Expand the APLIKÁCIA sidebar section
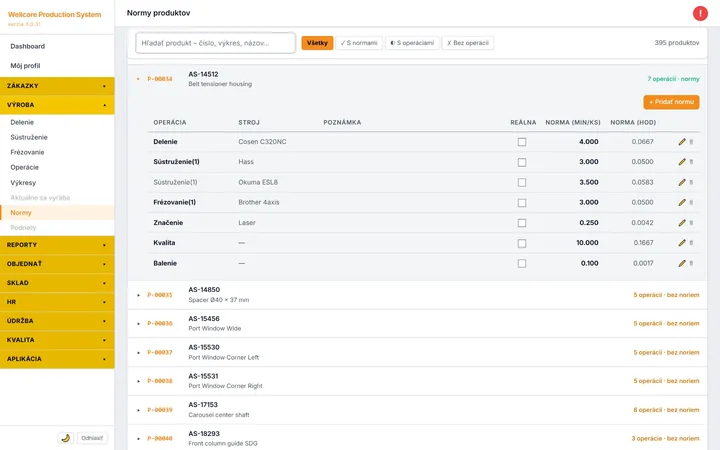This screenshot has width=720, height=450. (57, 359)
